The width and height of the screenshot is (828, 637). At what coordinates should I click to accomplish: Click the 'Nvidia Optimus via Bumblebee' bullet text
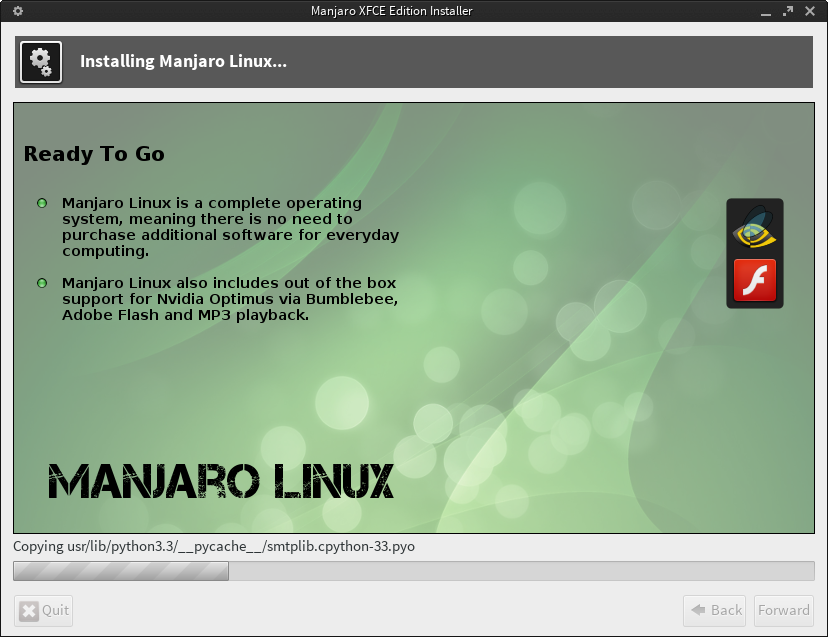(x=230, y=299)
